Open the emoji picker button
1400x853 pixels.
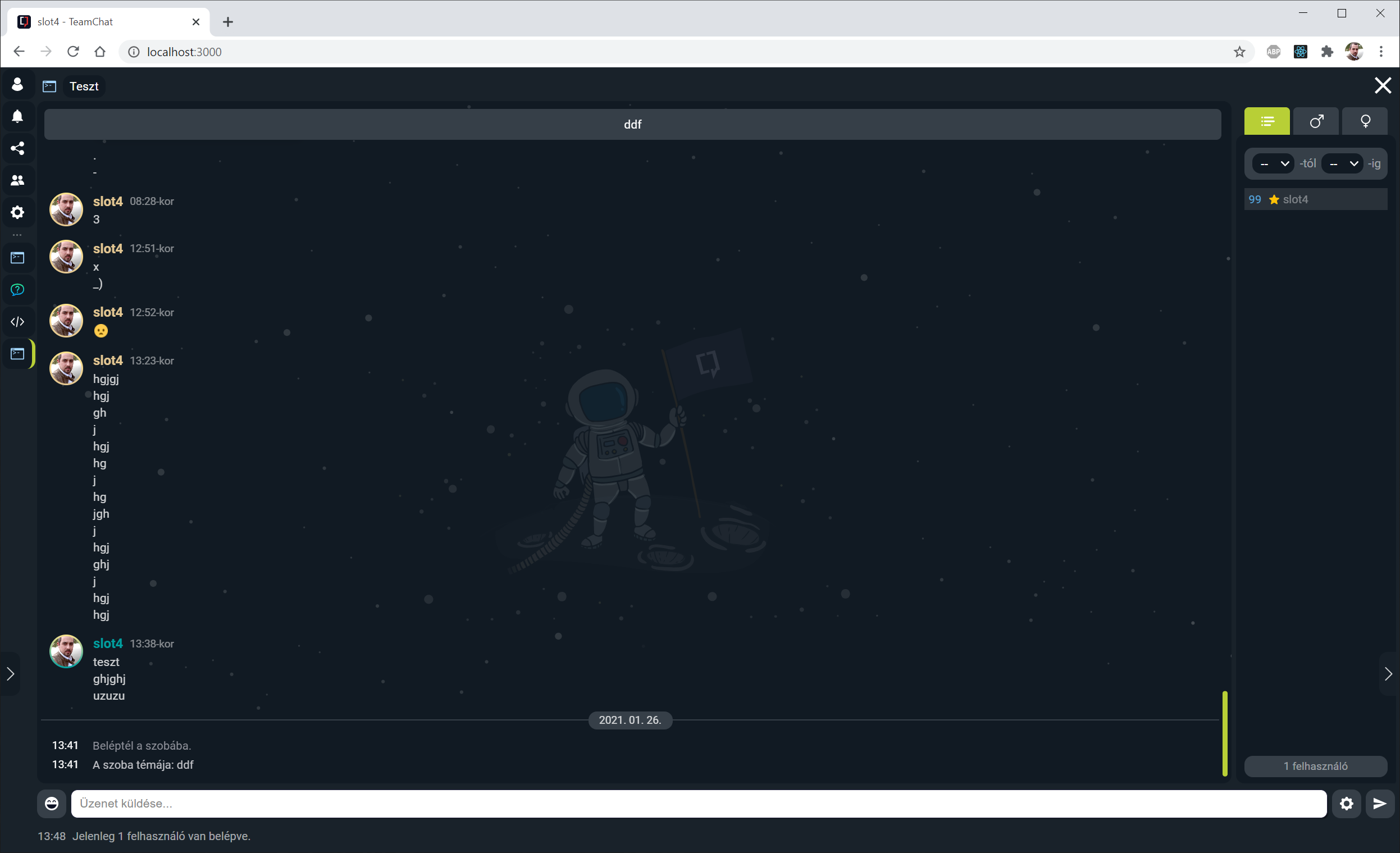[51, 803]
